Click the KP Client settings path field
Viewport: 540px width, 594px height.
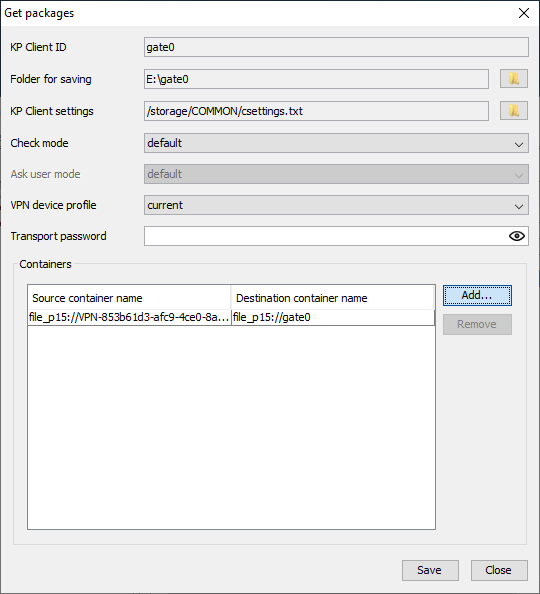point(316,111)
